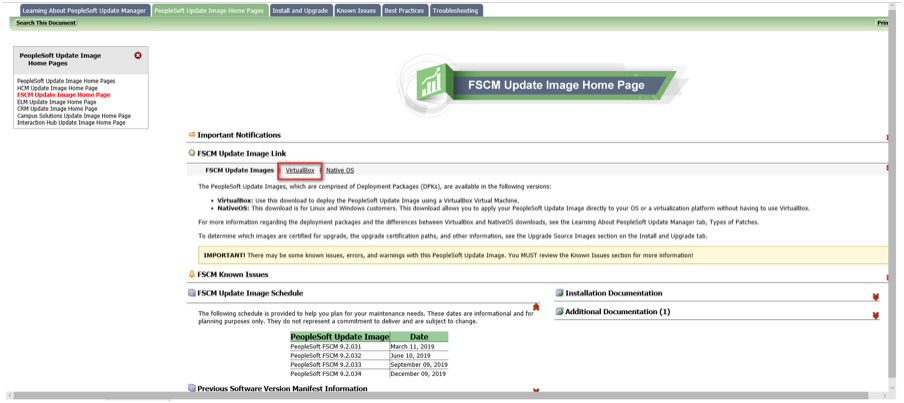Open ELM Update Image Home Page link
Screen dimensions: 904x403
click(x=56, y=101)
